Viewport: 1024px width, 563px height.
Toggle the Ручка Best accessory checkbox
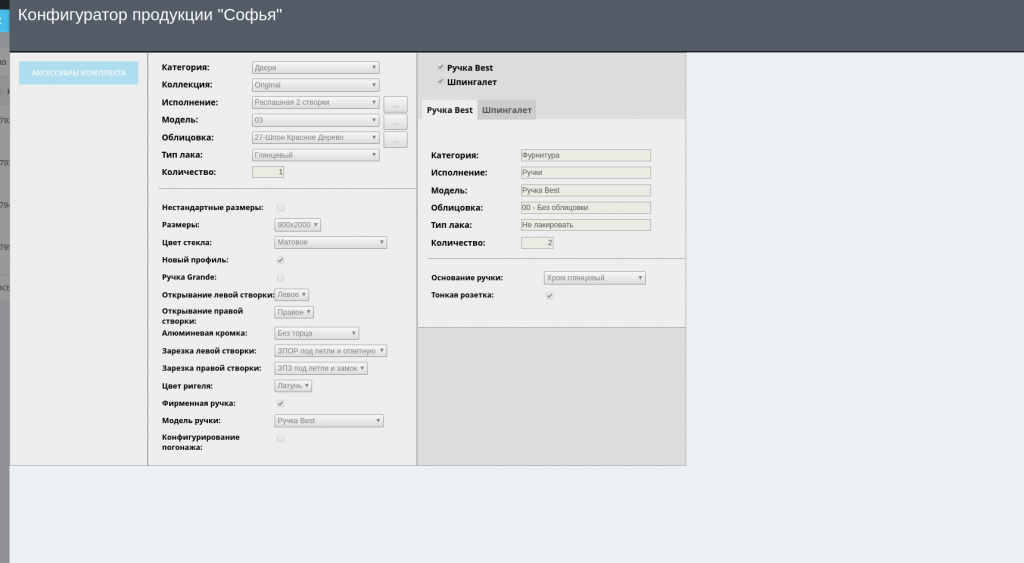tap(440, 67)
